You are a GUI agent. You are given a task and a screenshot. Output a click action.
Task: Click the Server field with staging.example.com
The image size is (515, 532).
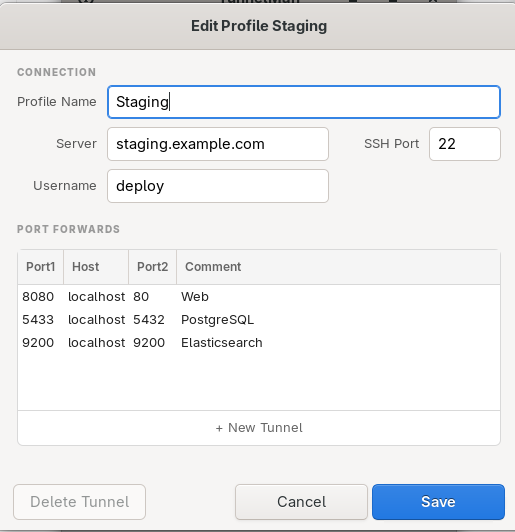pyautogui.click(x=218, y=144)
